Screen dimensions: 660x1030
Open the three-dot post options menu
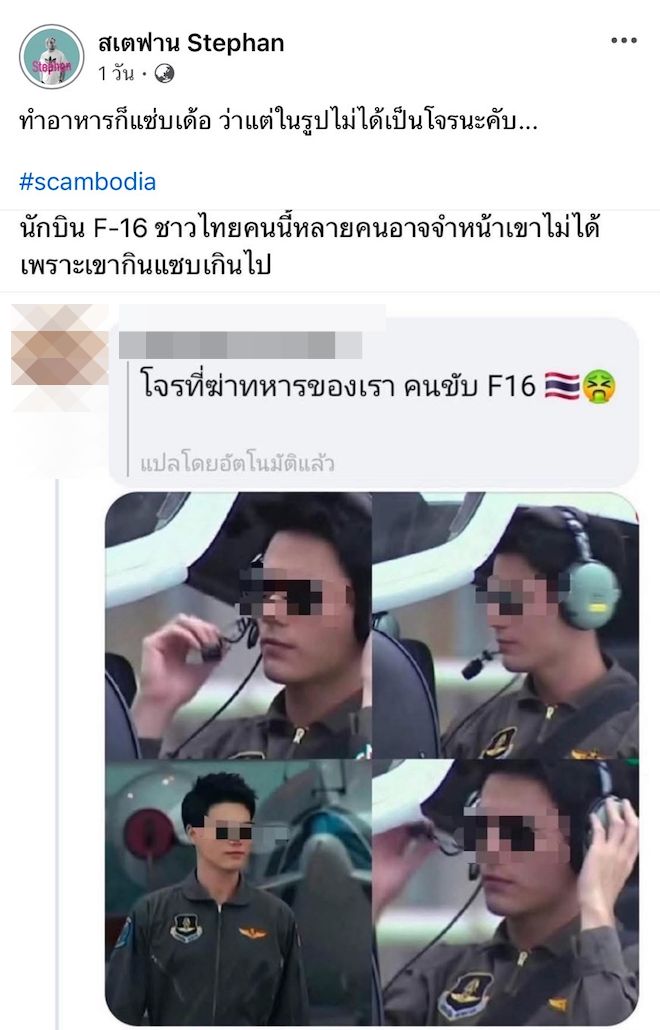point(623,41)
